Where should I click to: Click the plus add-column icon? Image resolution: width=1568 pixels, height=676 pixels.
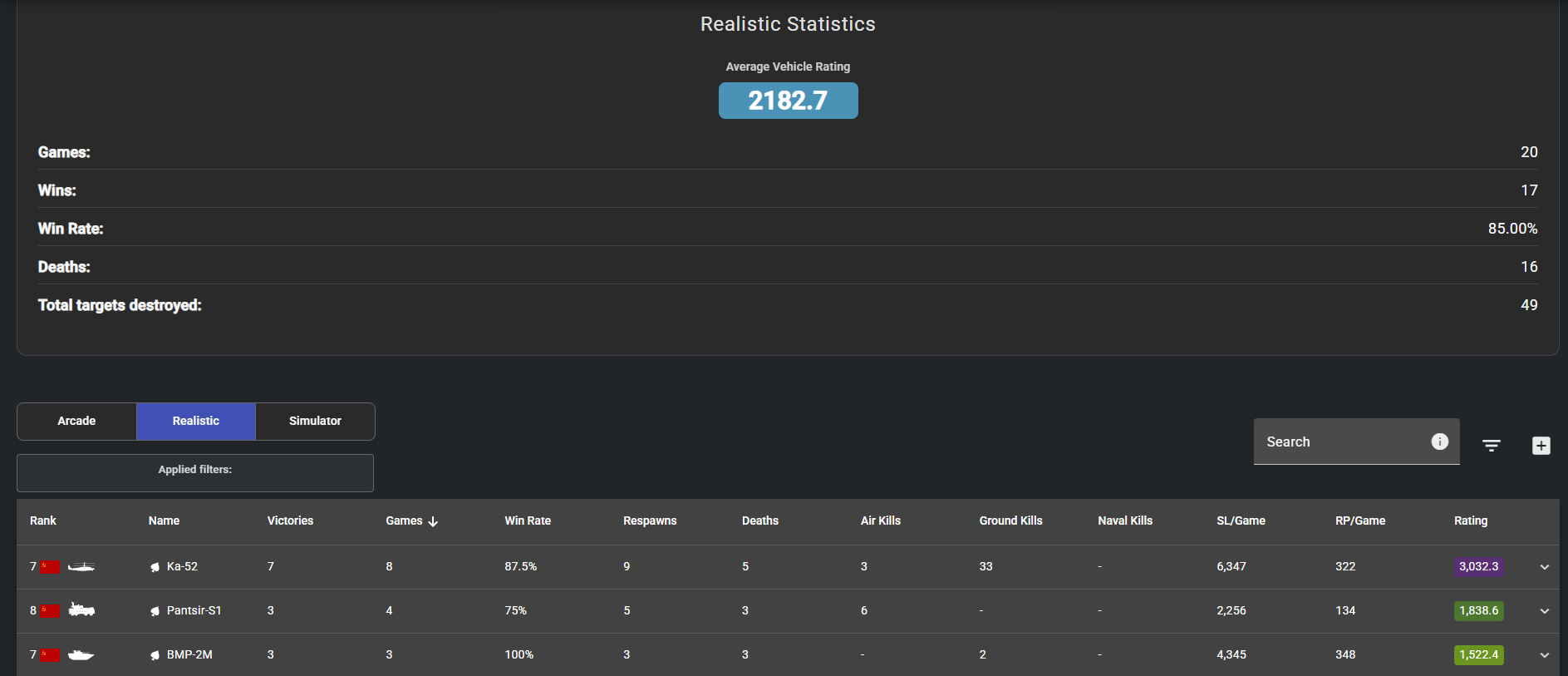click(x=1541, y=446)
